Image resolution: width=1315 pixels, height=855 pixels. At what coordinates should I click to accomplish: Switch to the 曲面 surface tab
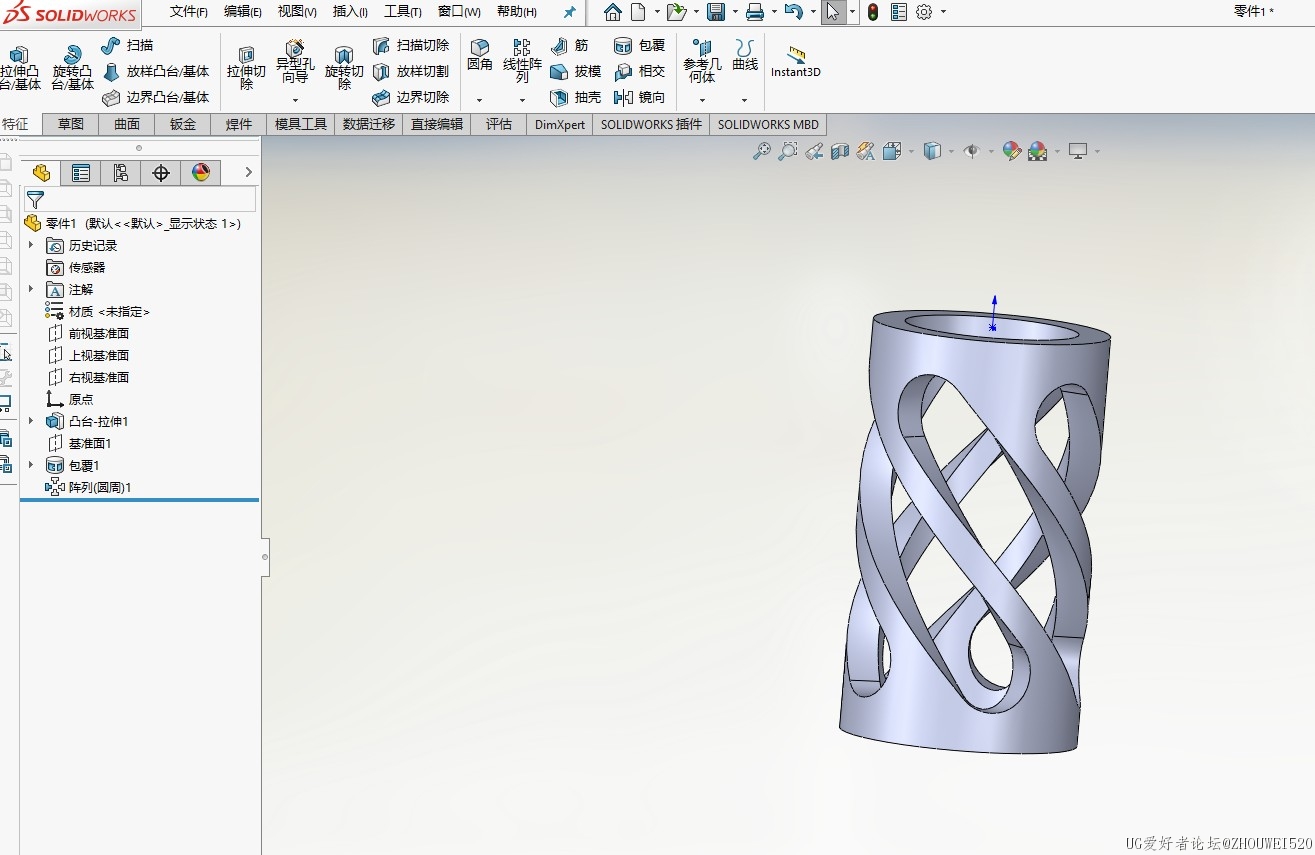(127, 124)
